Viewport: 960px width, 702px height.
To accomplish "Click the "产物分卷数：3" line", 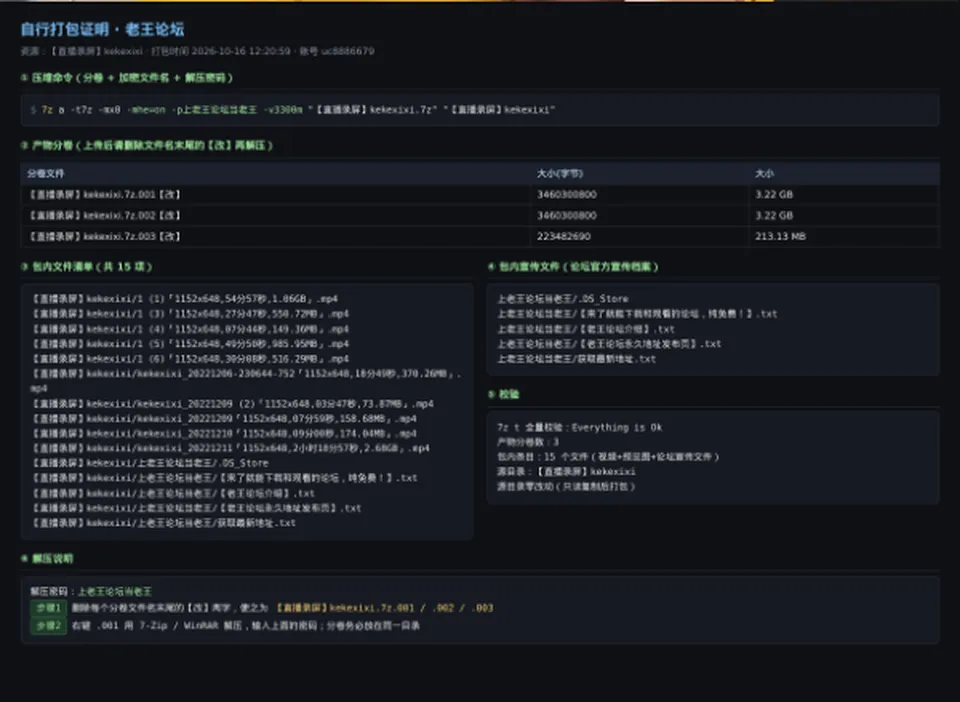I will (528, 442).
